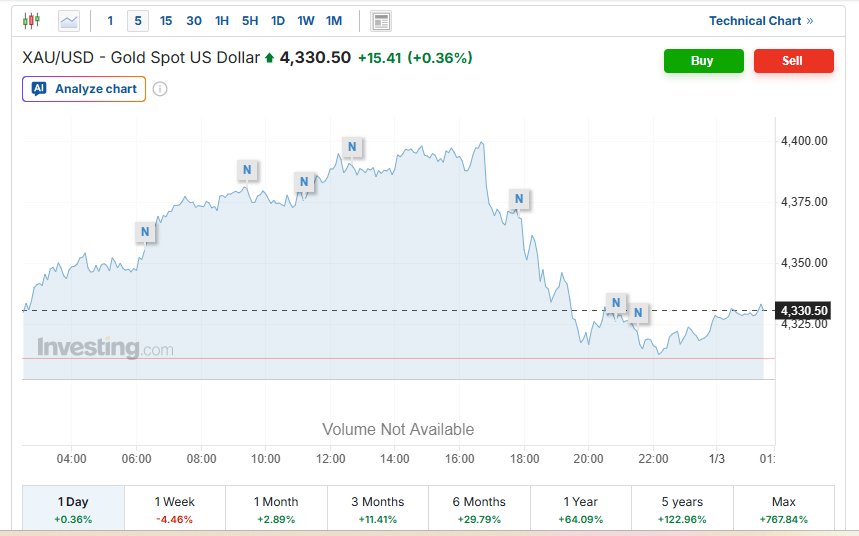Switch to the 1H interval
Viewport: 859px width, 536px height.
(222, 21)
